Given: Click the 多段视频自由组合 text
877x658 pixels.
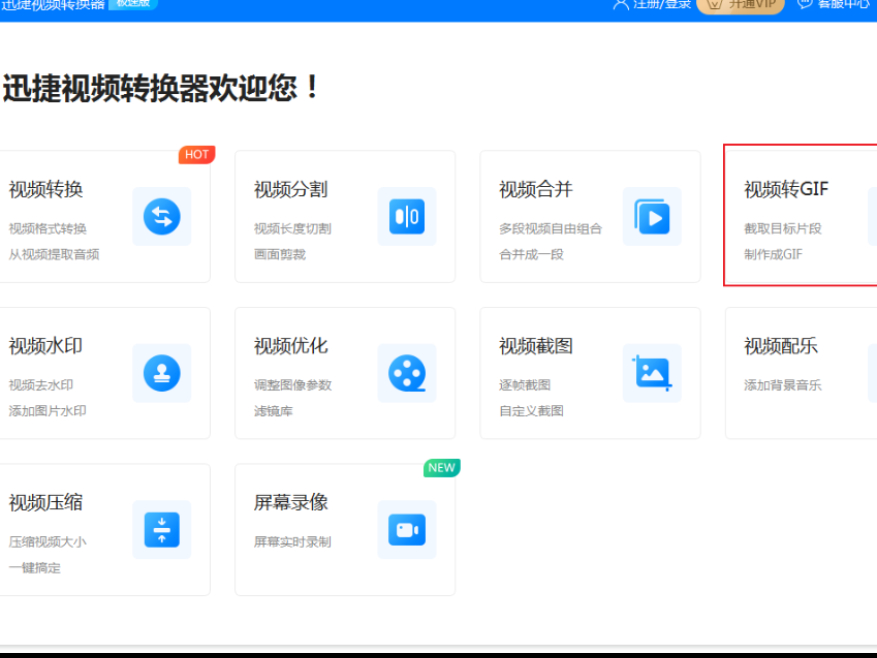Looking at the screenshot, I should coord(550,228).
